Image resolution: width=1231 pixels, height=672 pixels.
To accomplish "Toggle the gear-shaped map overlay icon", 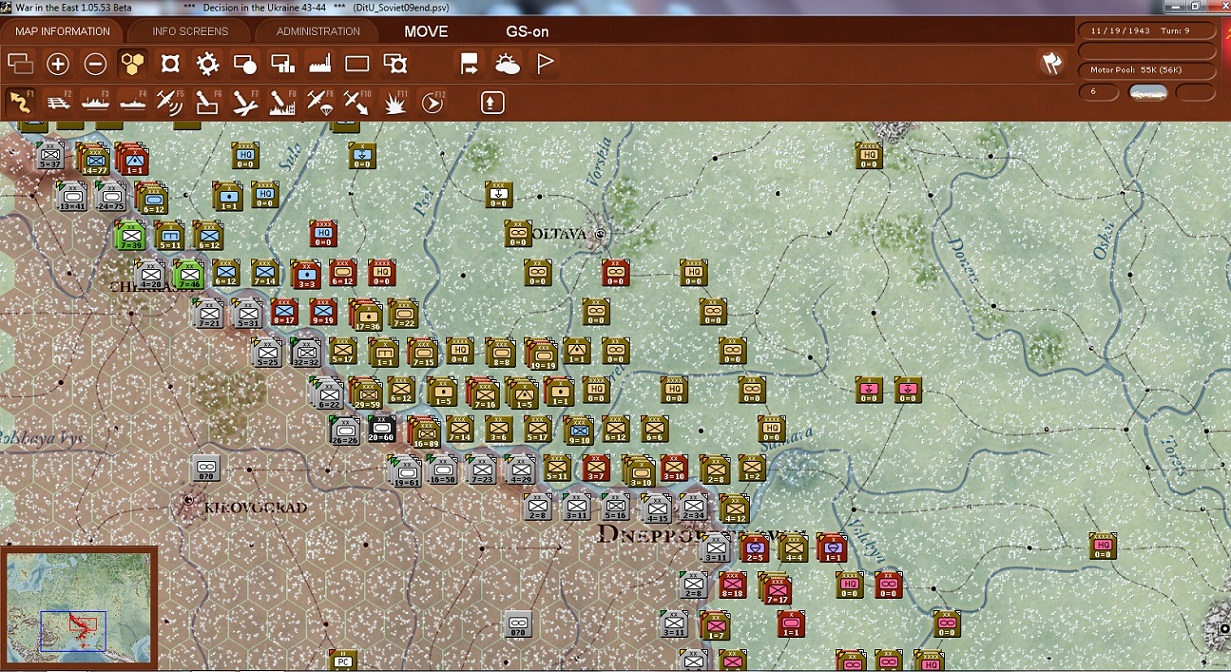I will [207, 64].
